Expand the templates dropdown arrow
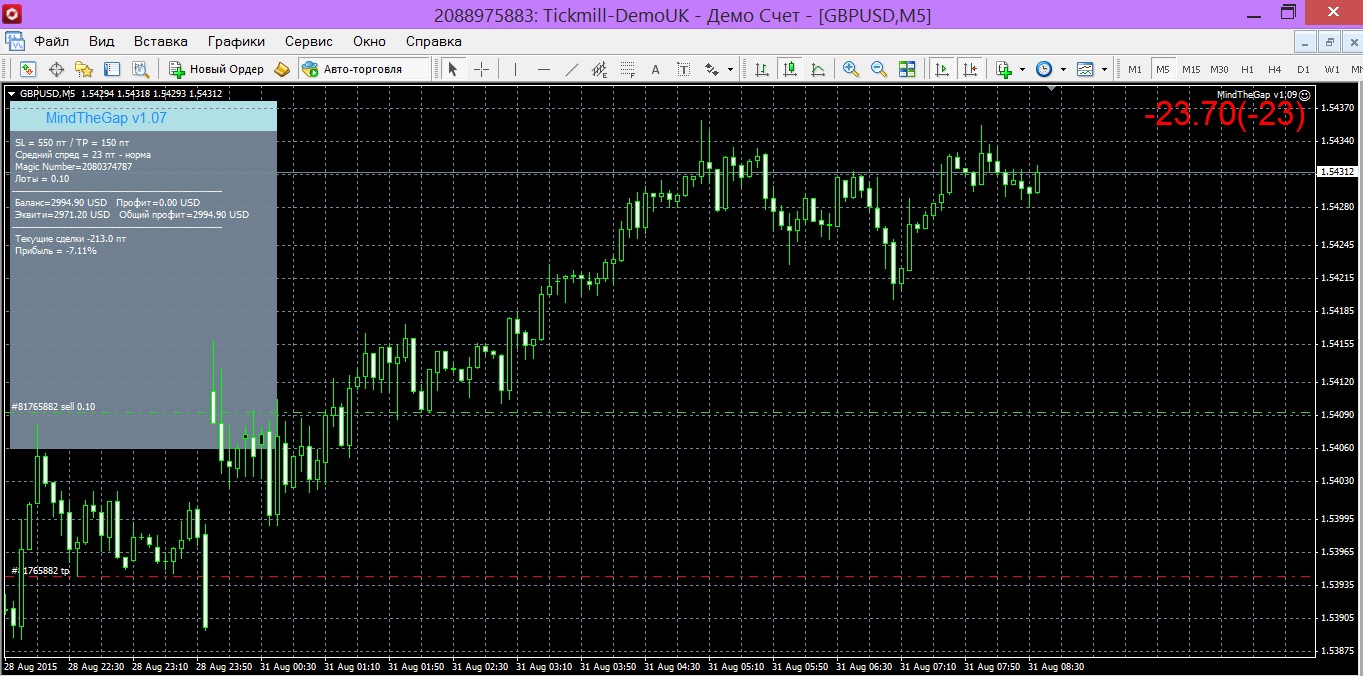 1104,70
